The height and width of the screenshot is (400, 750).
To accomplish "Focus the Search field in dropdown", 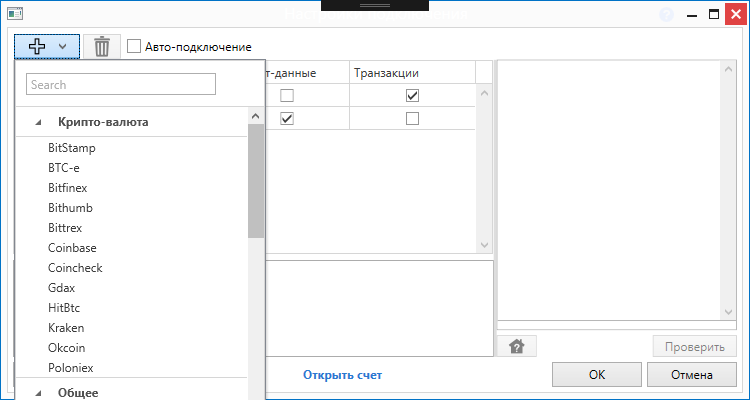I will (121, 84).
